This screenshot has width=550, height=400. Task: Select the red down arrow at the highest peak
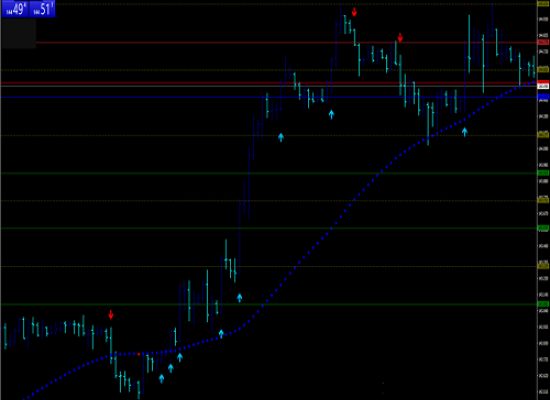click(354, 12)
